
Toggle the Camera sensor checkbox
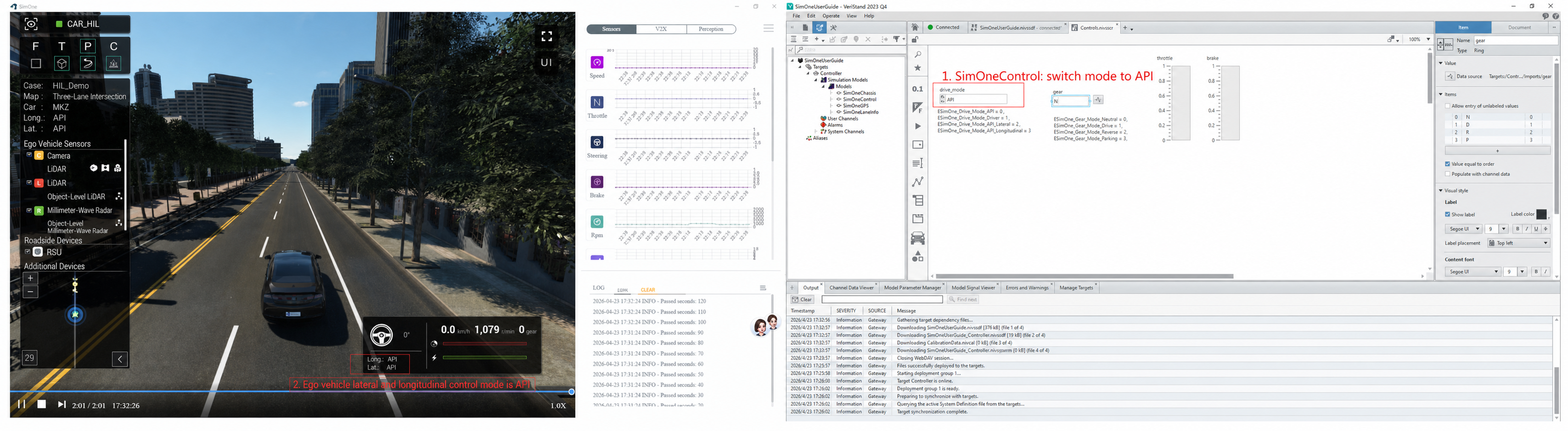[x=28, y=155]
